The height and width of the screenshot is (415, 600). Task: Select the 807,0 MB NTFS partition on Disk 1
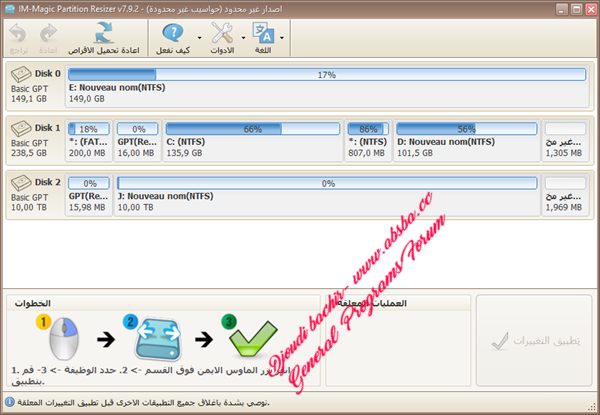coord(368,140)
